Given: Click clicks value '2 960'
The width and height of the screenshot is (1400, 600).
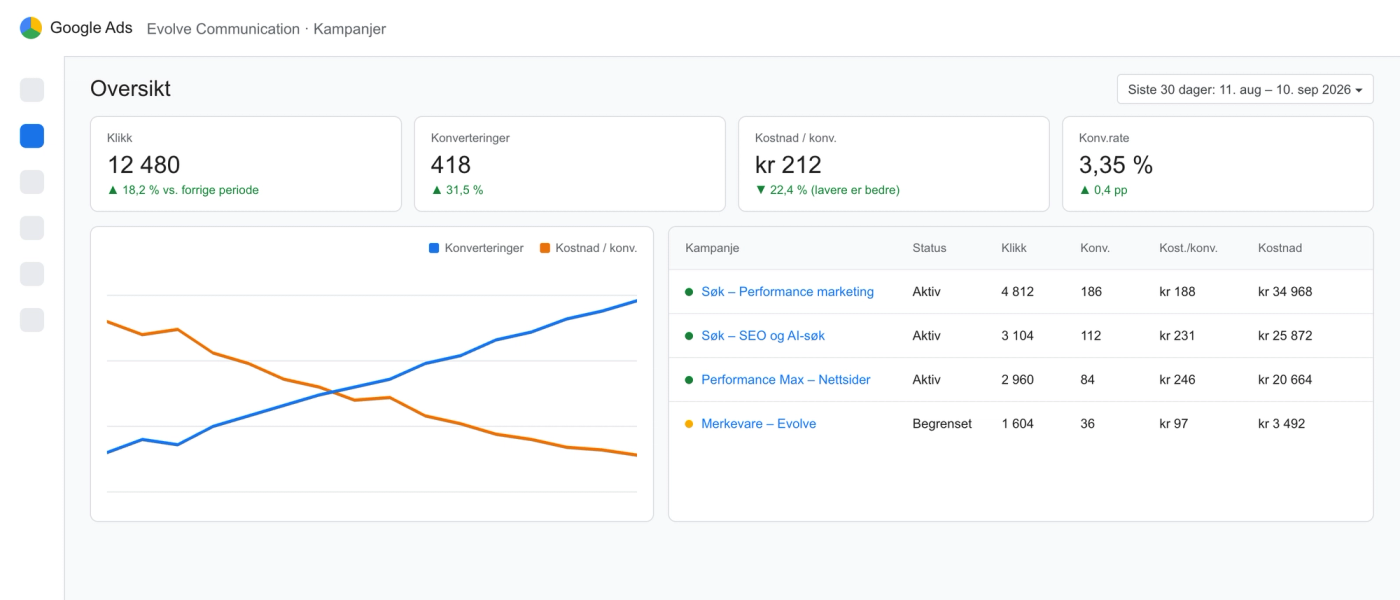Looking at the screenshot, I should pyautogui.click(x=1017, y=380).
